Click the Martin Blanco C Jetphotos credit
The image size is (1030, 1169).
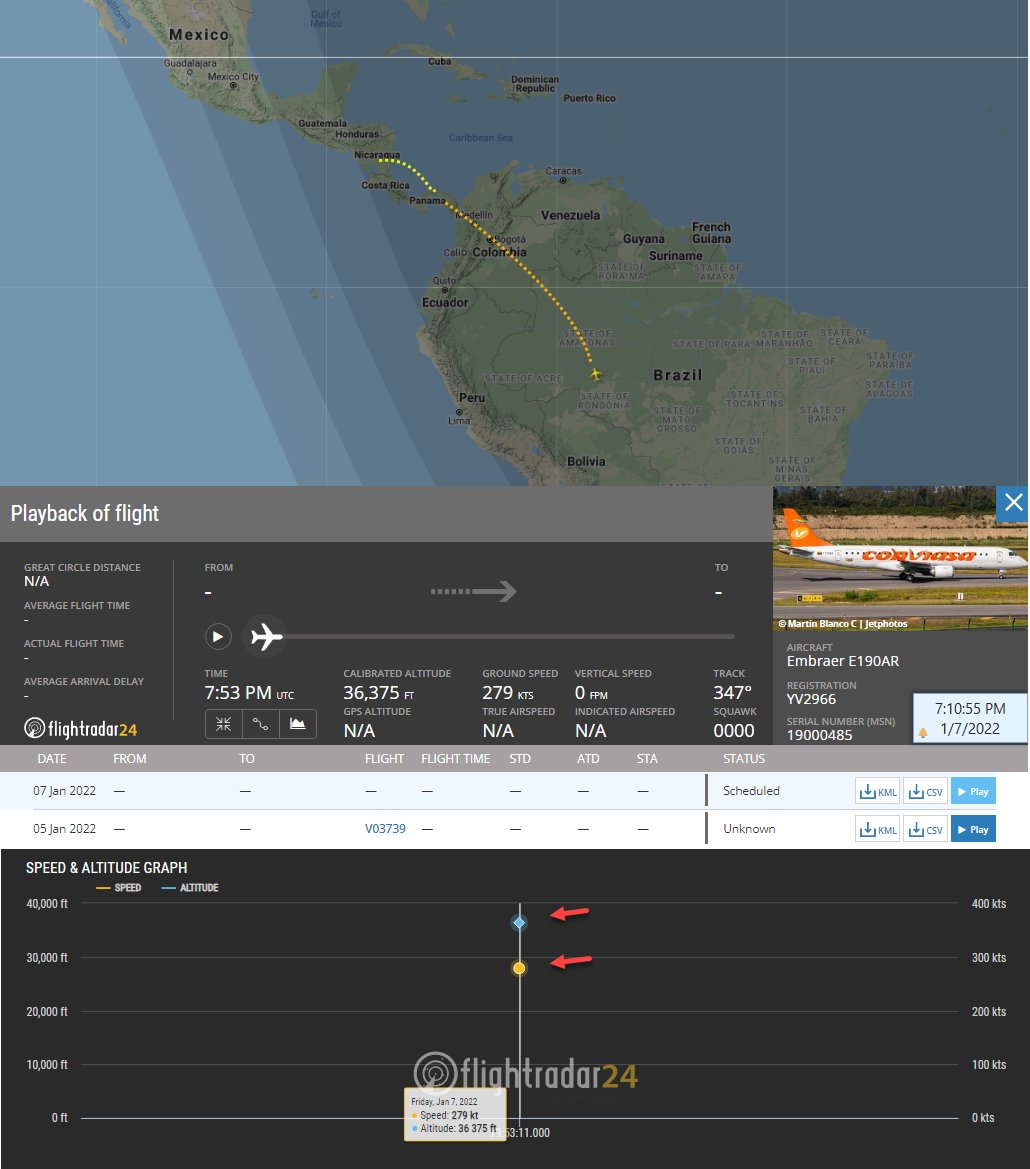click(843, 623)
